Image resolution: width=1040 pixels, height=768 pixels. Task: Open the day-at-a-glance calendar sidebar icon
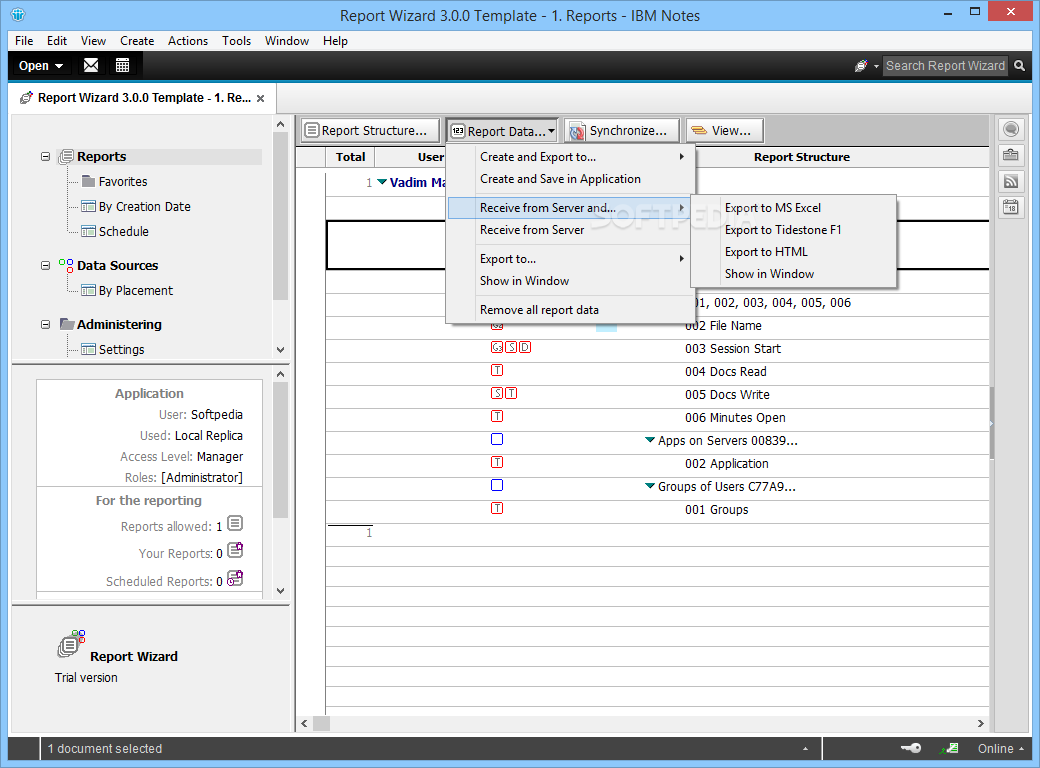coord(1011,208)
